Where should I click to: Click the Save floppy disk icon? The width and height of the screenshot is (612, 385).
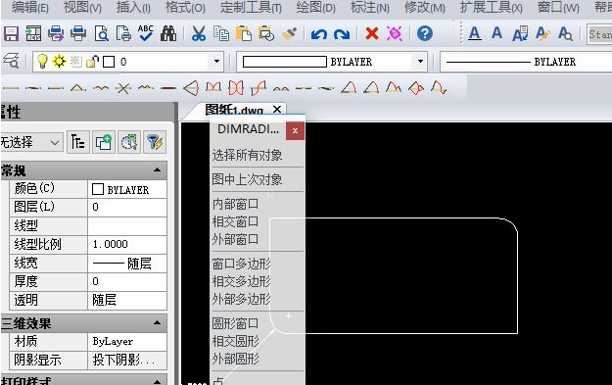pyautogui.click(x=11, y=34)
